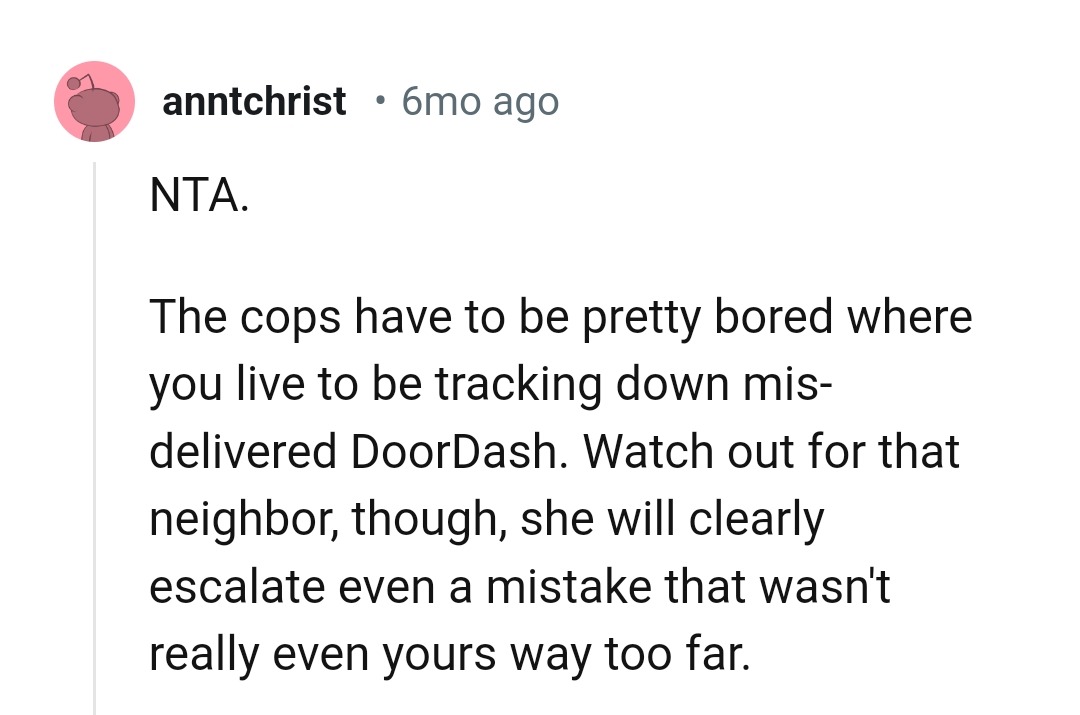Click the word "DoorDash" in the comment
The image size is (1080, 715).
tap(460, 452)
